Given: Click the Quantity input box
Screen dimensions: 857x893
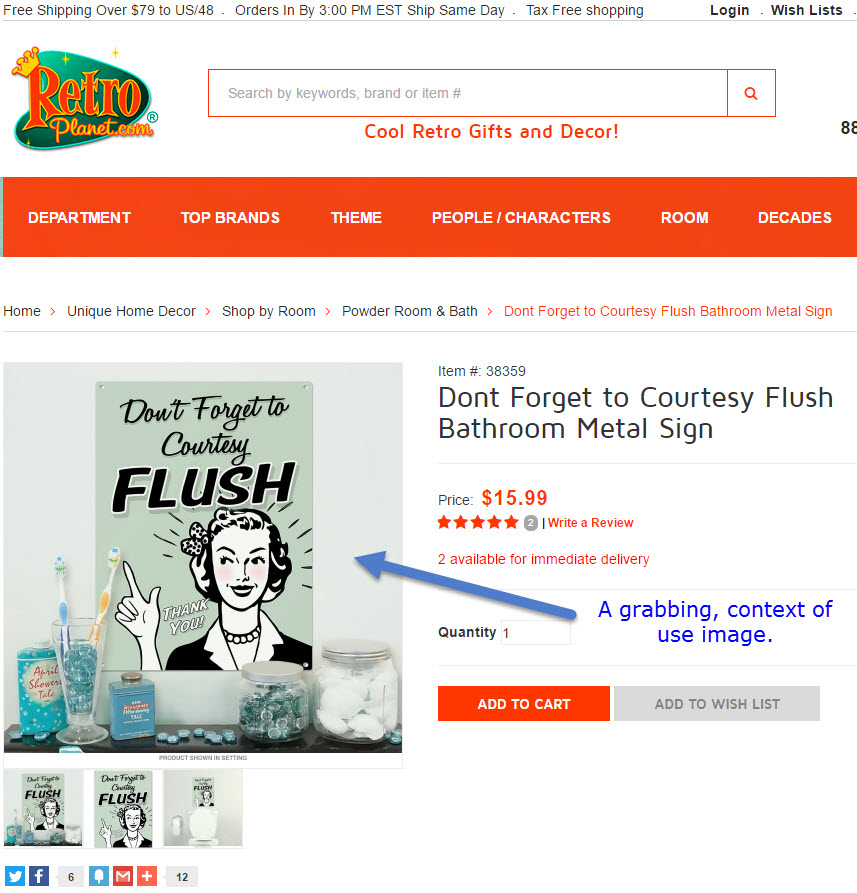Looking at the screenshot, I should [535, 633].
